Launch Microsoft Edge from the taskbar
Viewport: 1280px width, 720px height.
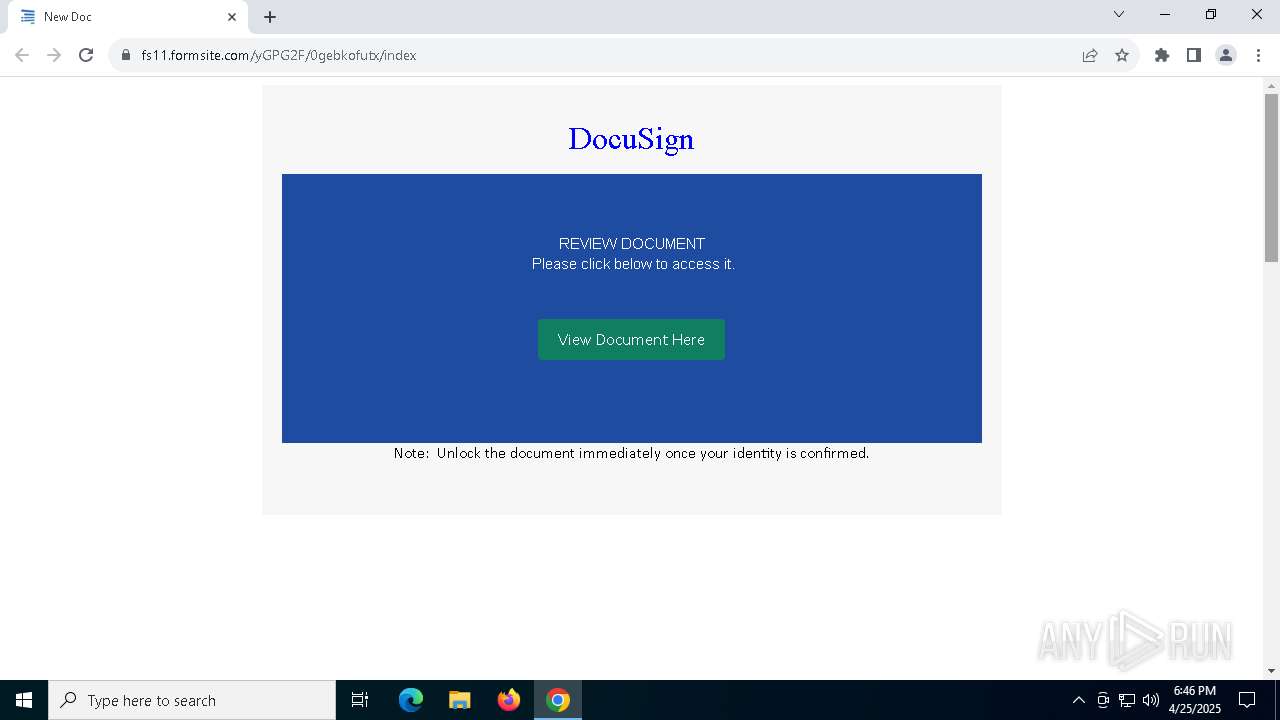coord(411,700)
